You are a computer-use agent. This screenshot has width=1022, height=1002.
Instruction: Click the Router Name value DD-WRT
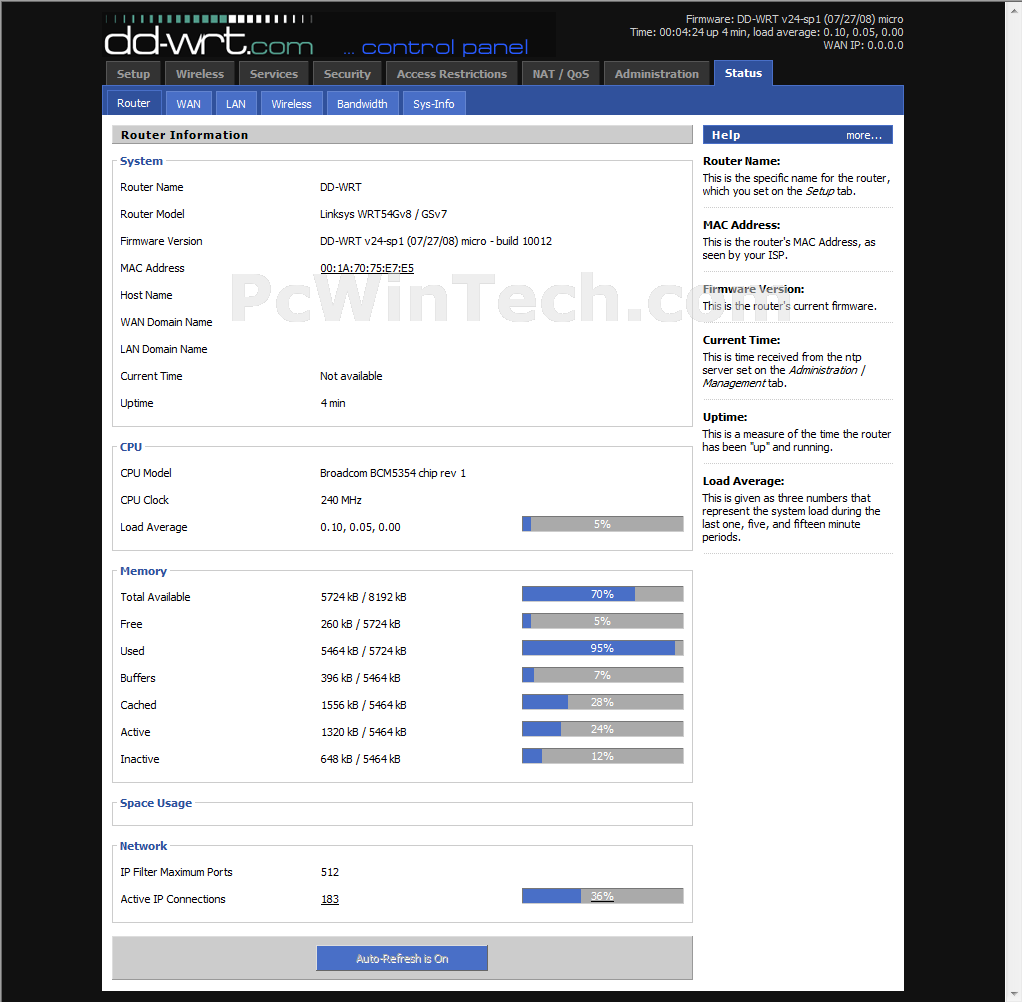point(340,187)
